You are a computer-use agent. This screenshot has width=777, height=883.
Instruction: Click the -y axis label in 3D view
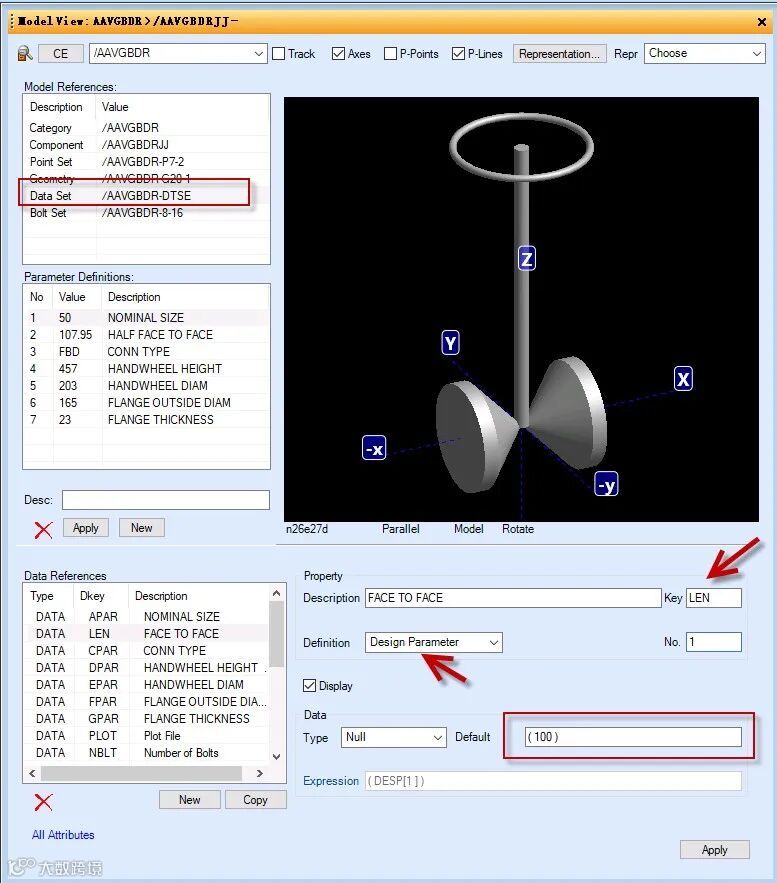606,484
